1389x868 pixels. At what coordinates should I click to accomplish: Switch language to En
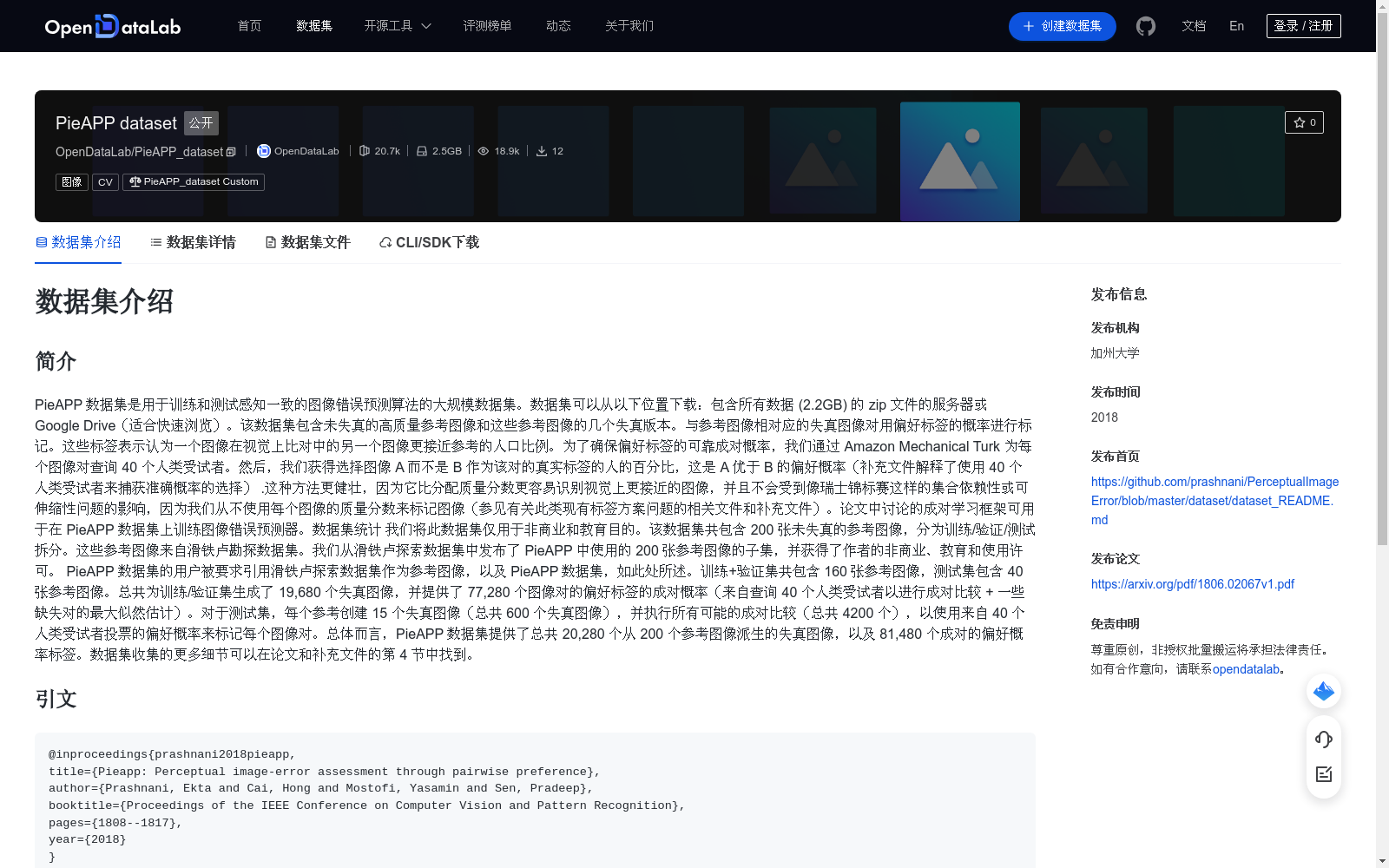(x=1236, y=26)
